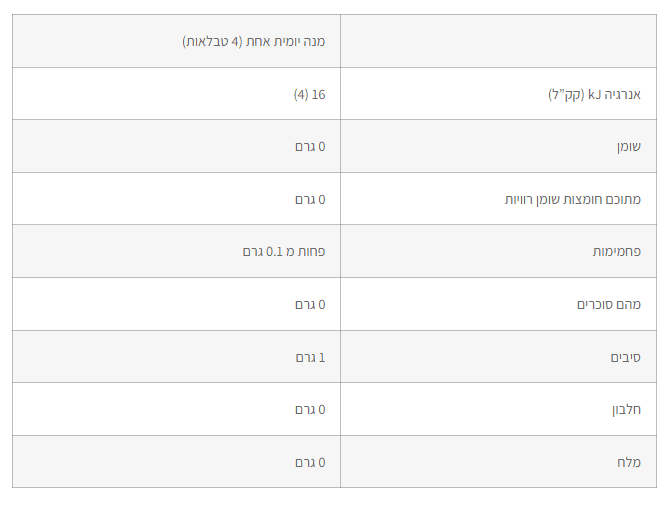Select the 'מלח' row label
The image size is (671, 518).
(x=628, y=462)
